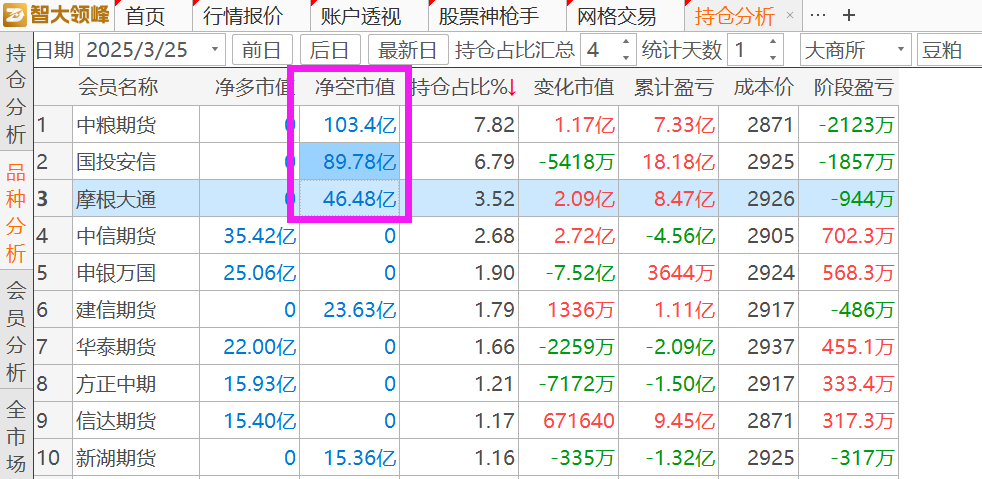Viewport: 982px width, 479px height.
Task: Decrease the 统计天数 value
Action: [773, 57]
